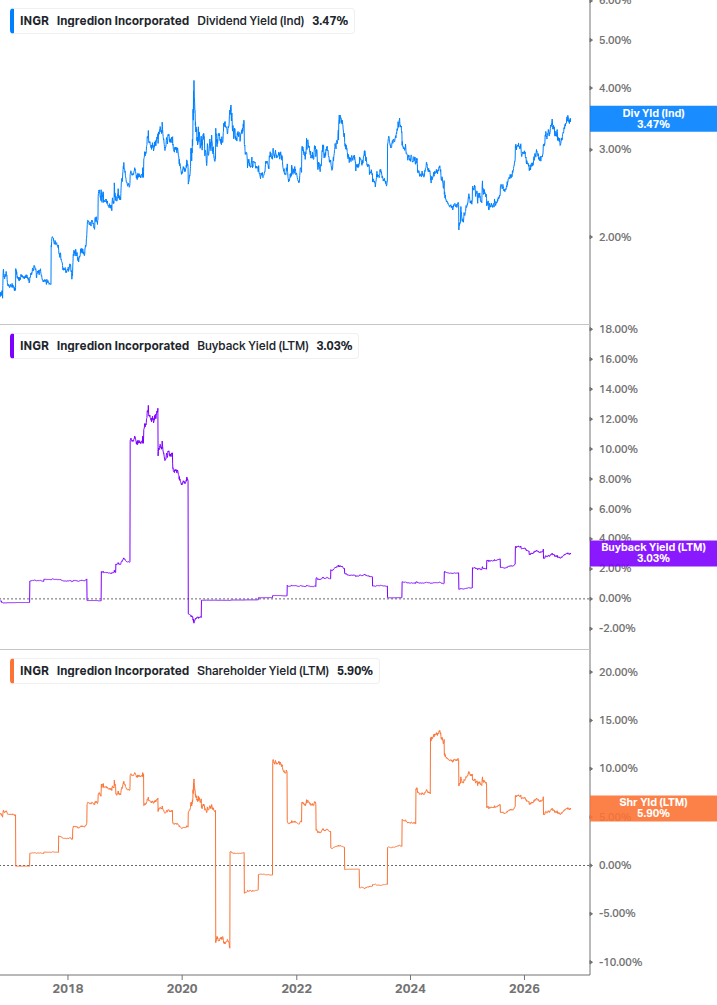Click the 15.00% tick on the shareholder yield axis
The width and height of the screenshot is (717, 1005).
tap(618, 720)
